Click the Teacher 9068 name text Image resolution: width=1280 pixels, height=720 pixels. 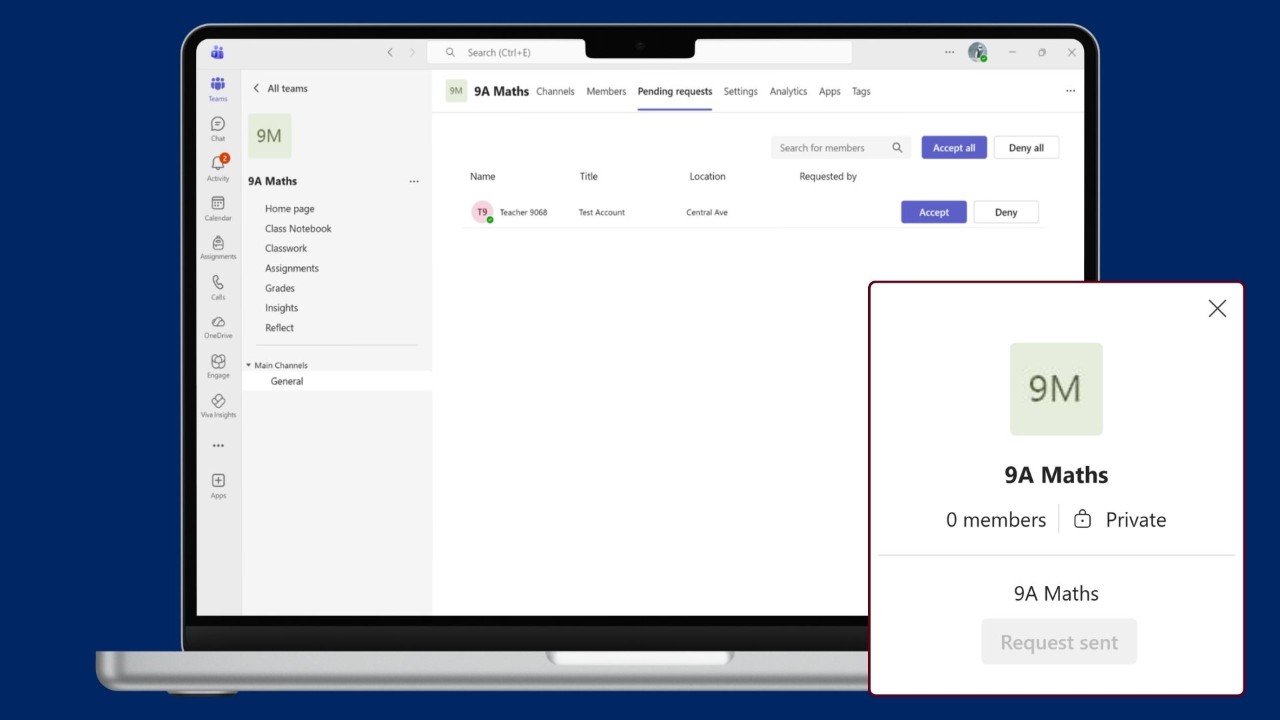[x=523, y=212]
